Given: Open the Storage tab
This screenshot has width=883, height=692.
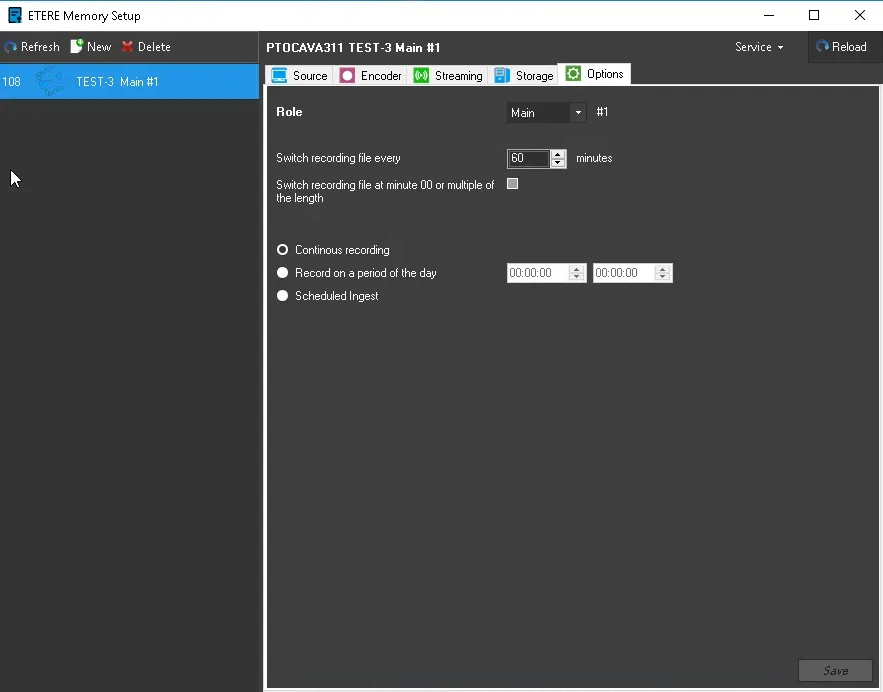Looking at the screenshot, I should pos(524,75).
